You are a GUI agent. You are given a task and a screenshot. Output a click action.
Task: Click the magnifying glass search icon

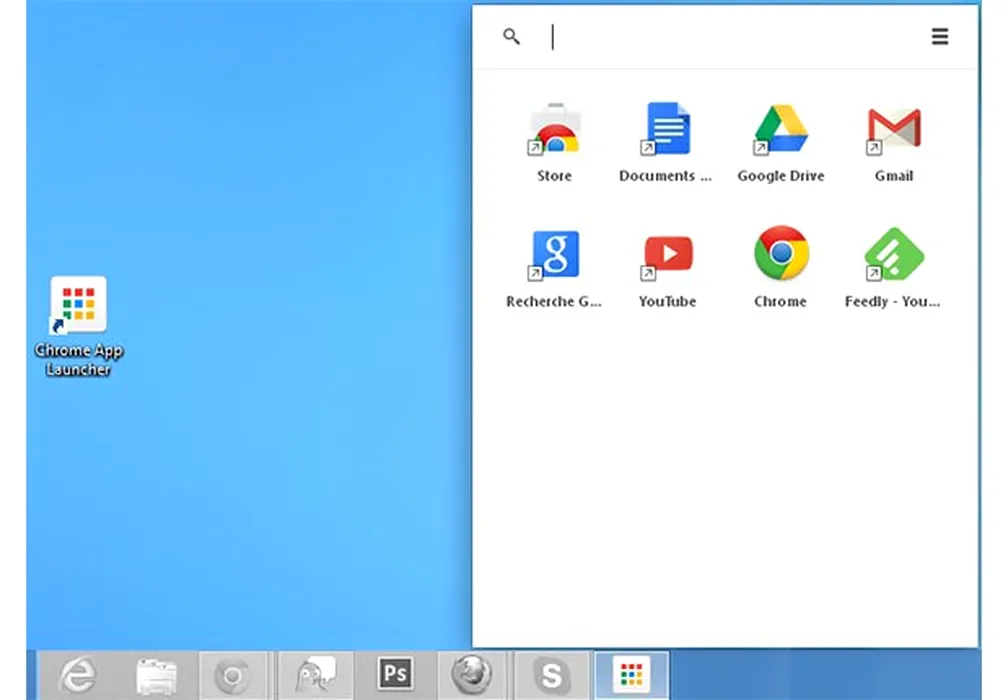point(512,37)
